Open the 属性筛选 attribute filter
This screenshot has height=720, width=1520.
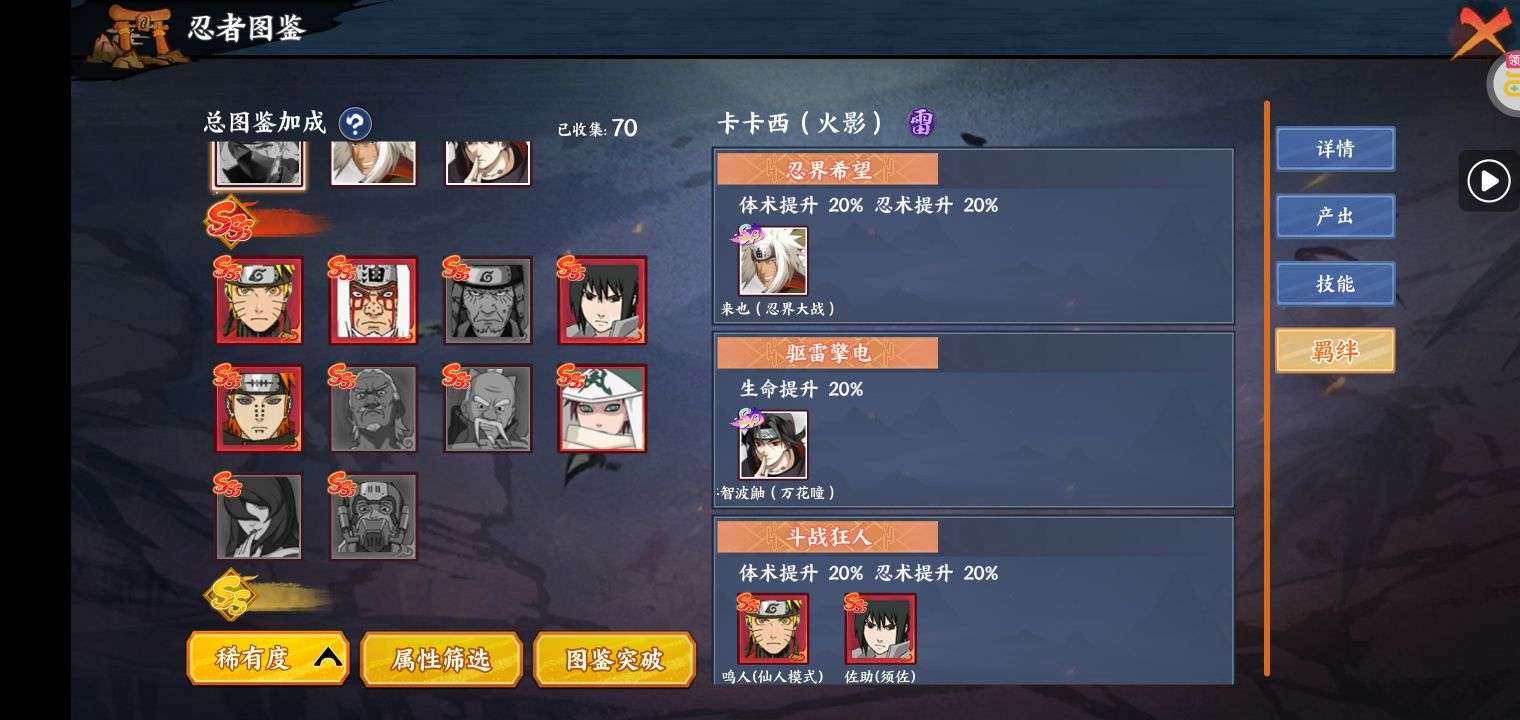441,659
